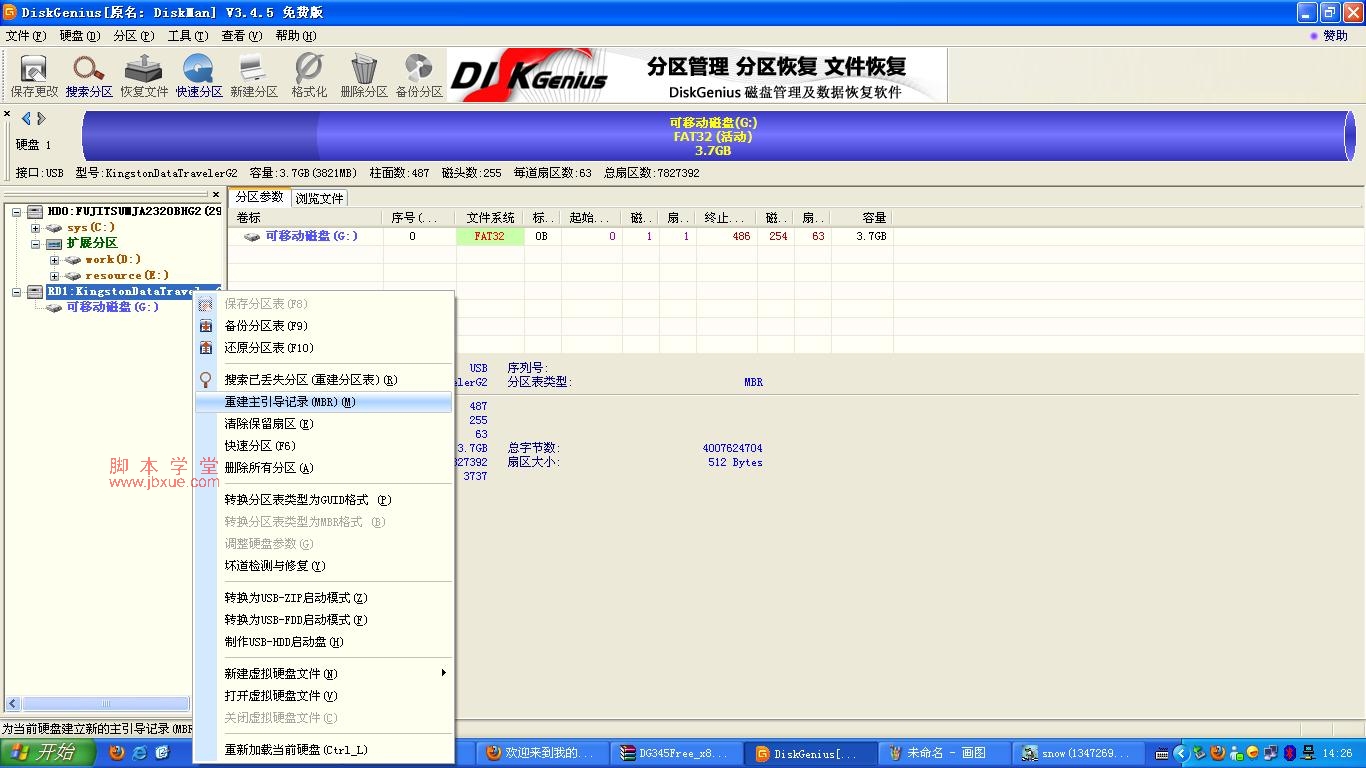Expand the resource(E:) tree node
1366x768 pixels.
(x=54, y=276)
